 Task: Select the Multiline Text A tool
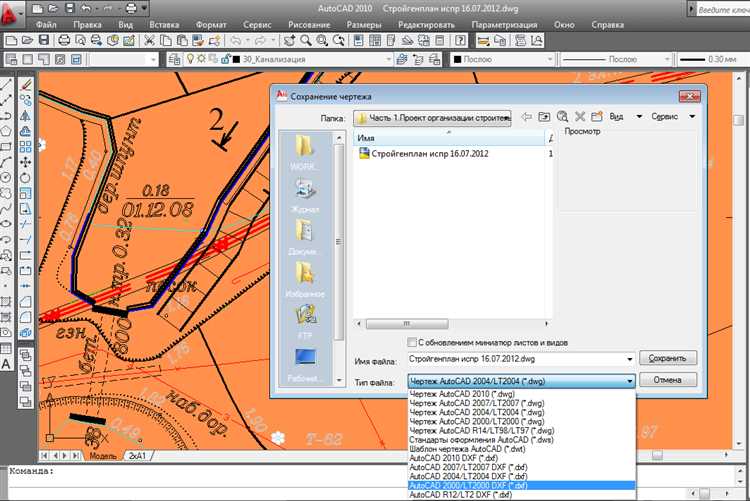(x=6, y=365)
